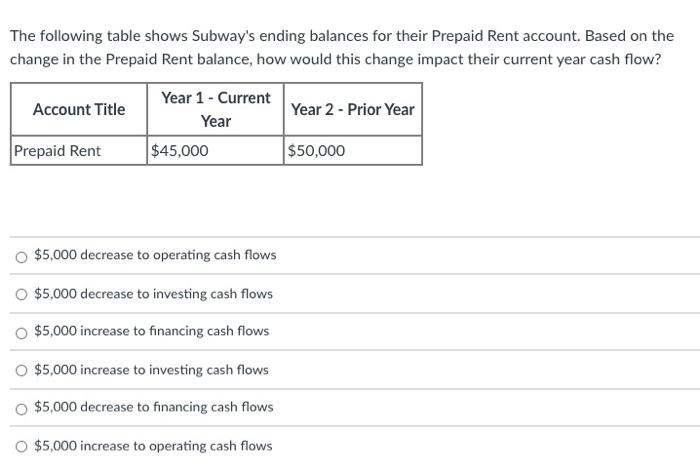This screenshot has width=700, height=470.
Task: Click label text '$5,000 increase to financing cash flows'
Action: click(152, 331)
